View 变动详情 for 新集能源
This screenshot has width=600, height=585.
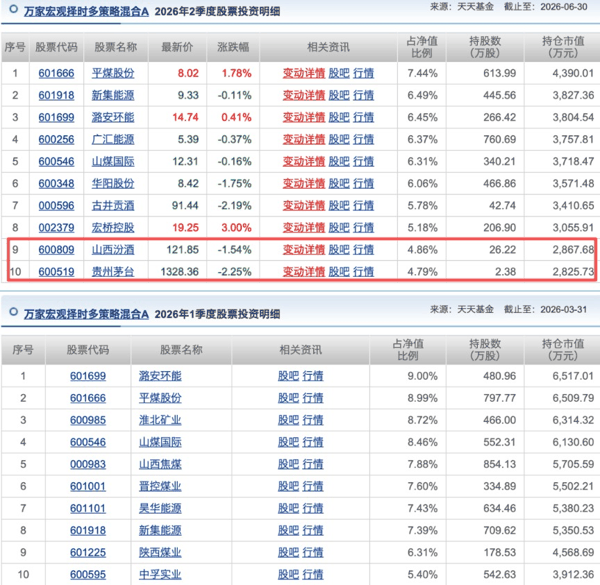coord(304,95)
